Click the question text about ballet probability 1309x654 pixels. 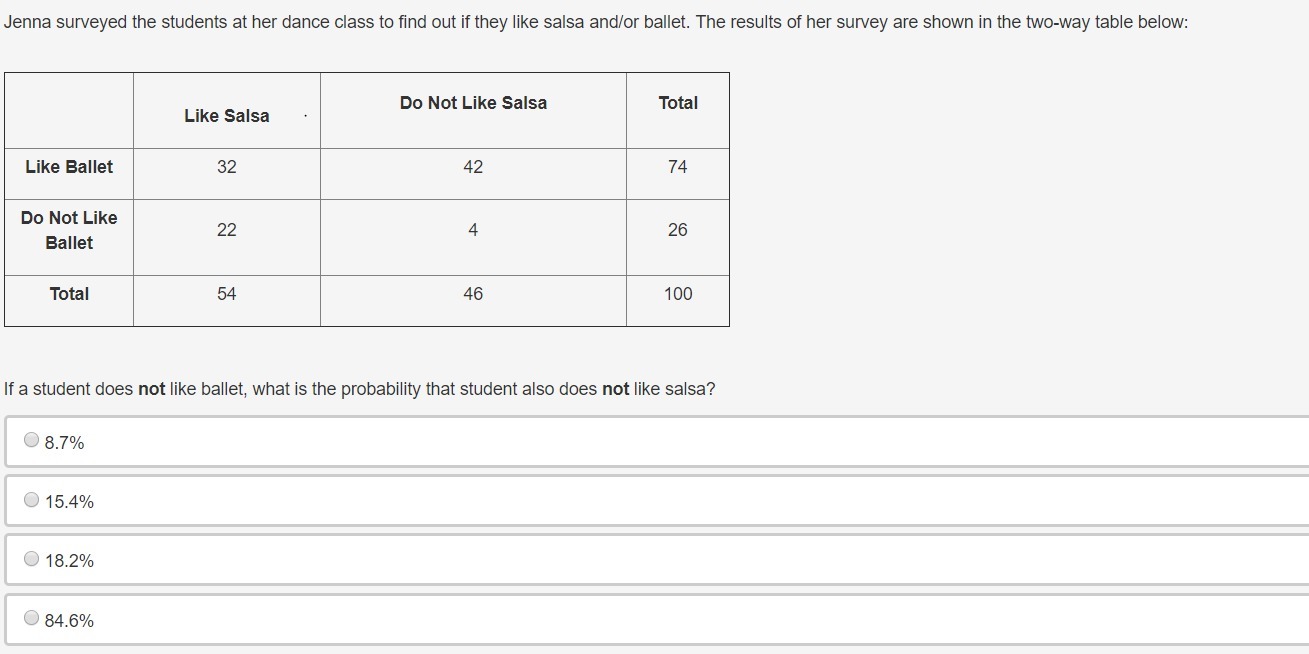coord(360,389)
